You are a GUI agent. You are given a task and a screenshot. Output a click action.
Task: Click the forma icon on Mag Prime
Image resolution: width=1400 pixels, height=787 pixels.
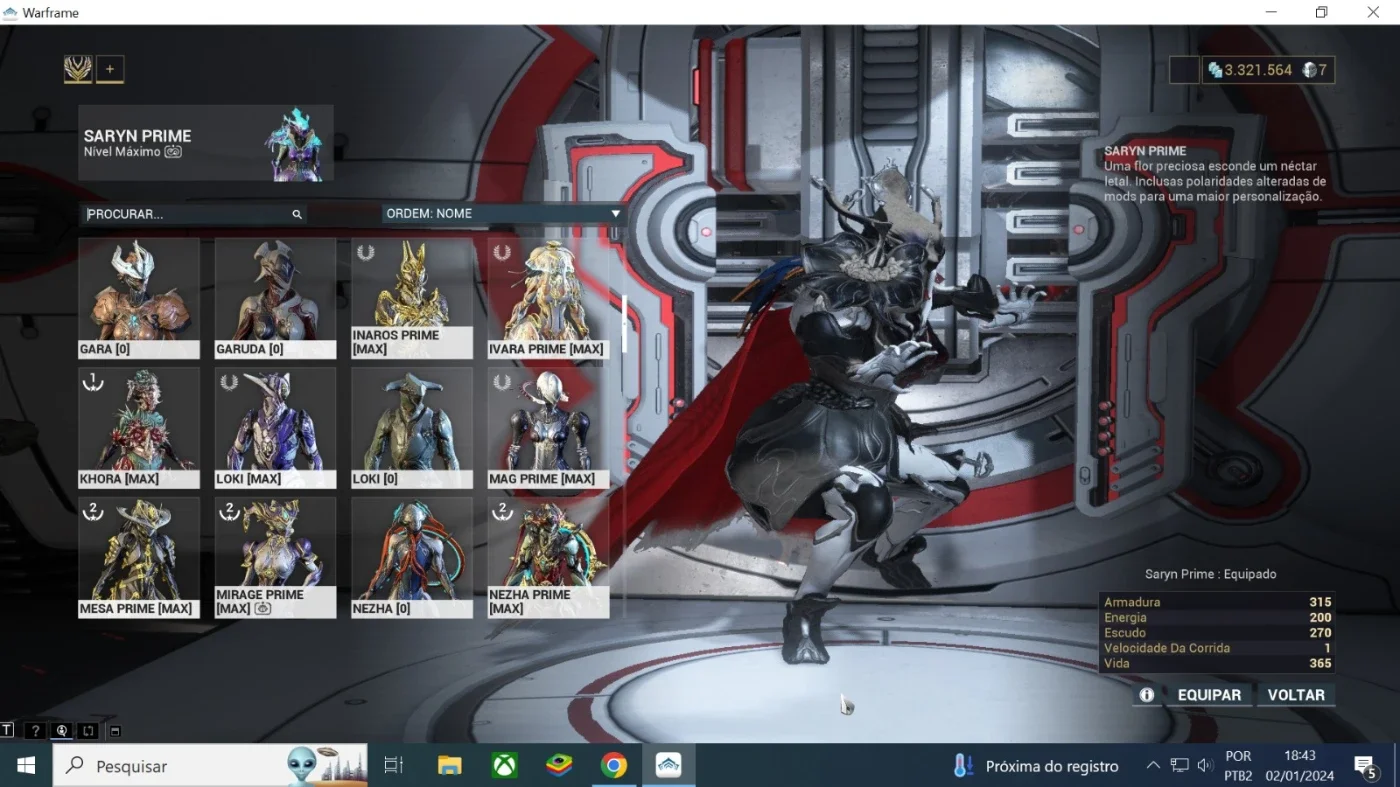[x=502, y=382]
